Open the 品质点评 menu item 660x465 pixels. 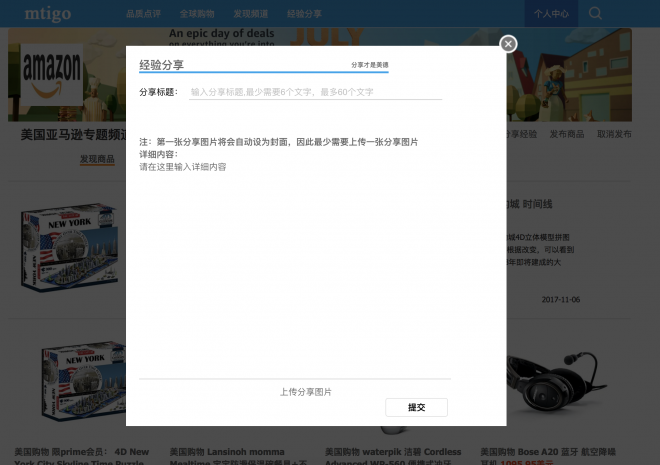pyautogui.click(x=143, y=14)
